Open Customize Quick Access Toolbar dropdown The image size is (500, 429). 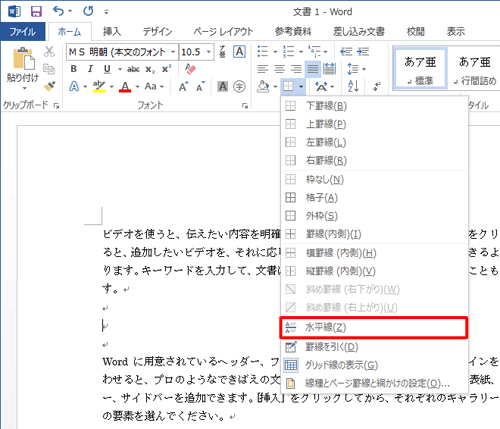[106, 12]
